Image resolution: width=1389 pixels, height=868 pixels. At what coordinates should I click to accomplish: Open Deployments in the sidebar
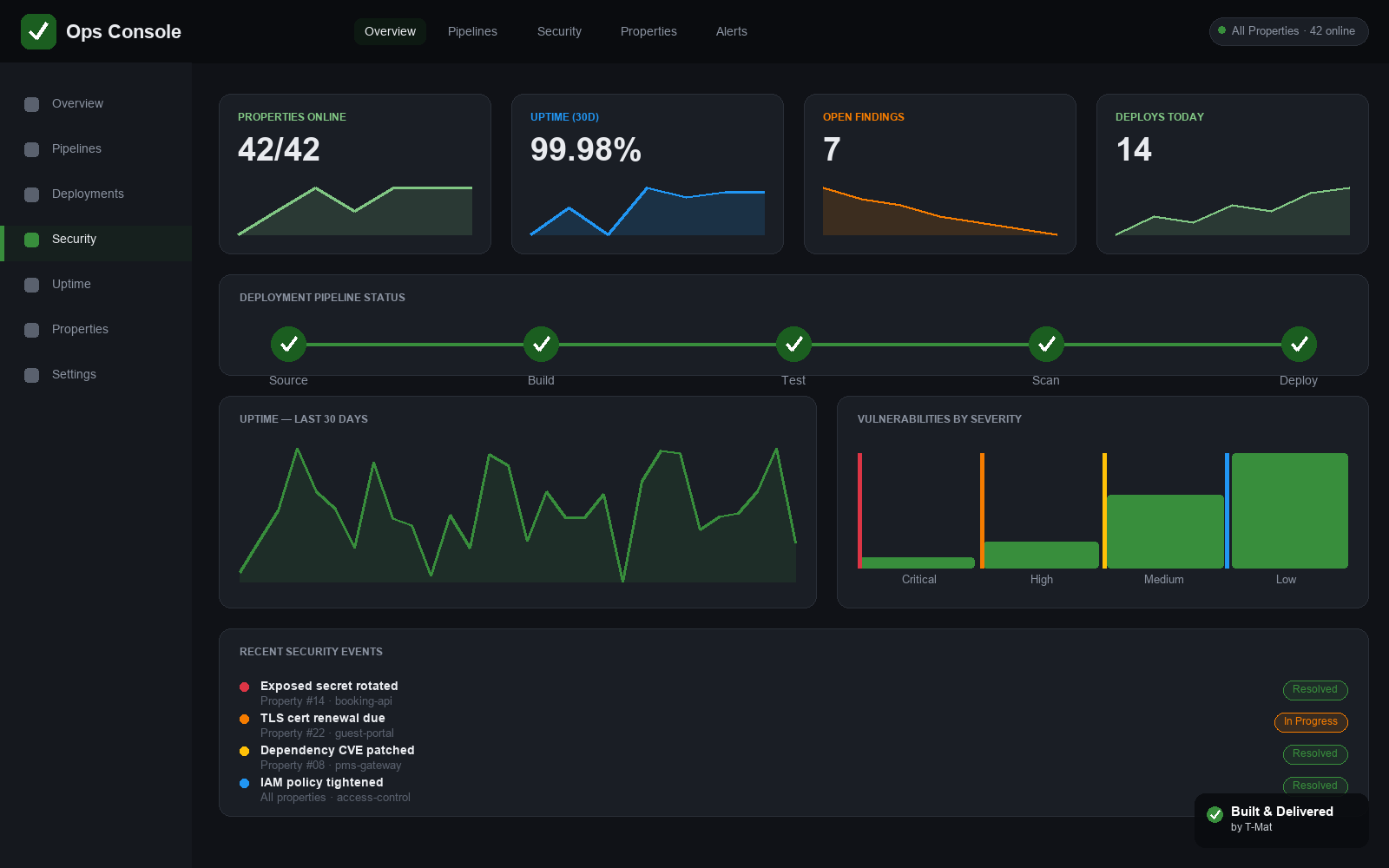[x=95, y=194]
